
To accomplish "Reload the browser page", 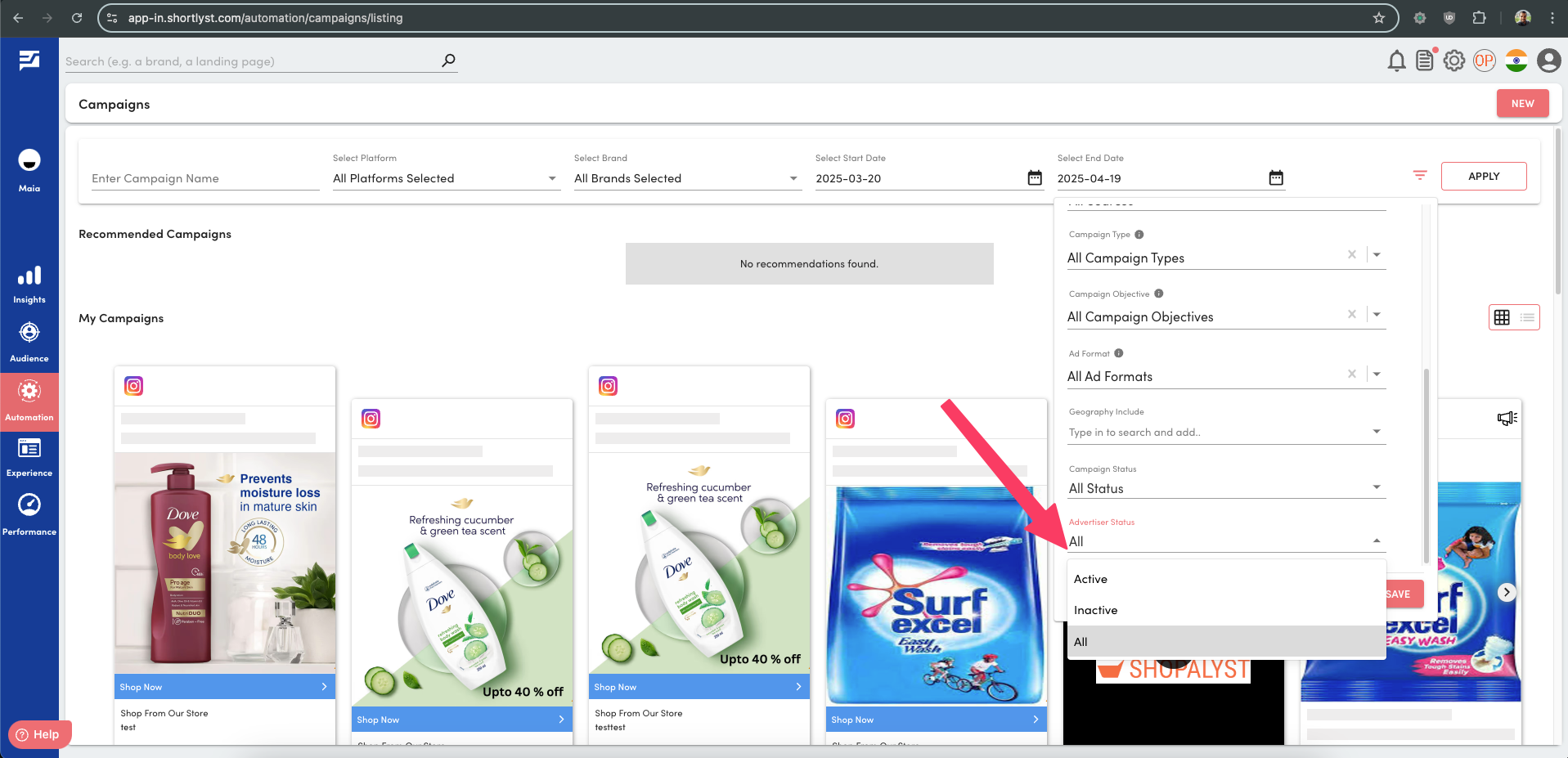I will click(77, 18).
